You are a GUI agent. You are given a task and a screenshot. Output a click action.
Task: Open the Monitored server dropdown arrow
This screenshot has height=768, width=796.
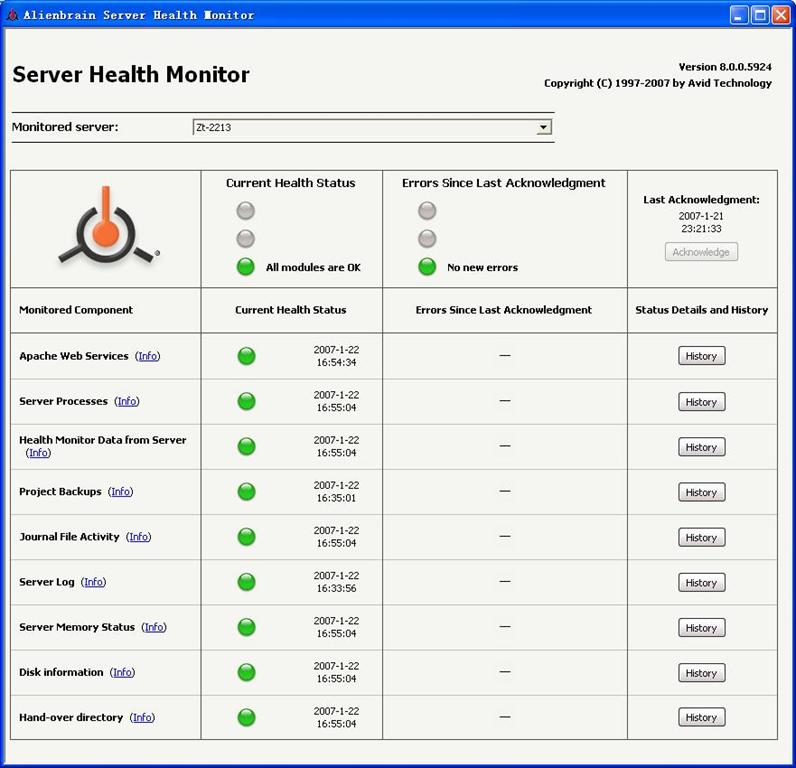pos(543,127)
